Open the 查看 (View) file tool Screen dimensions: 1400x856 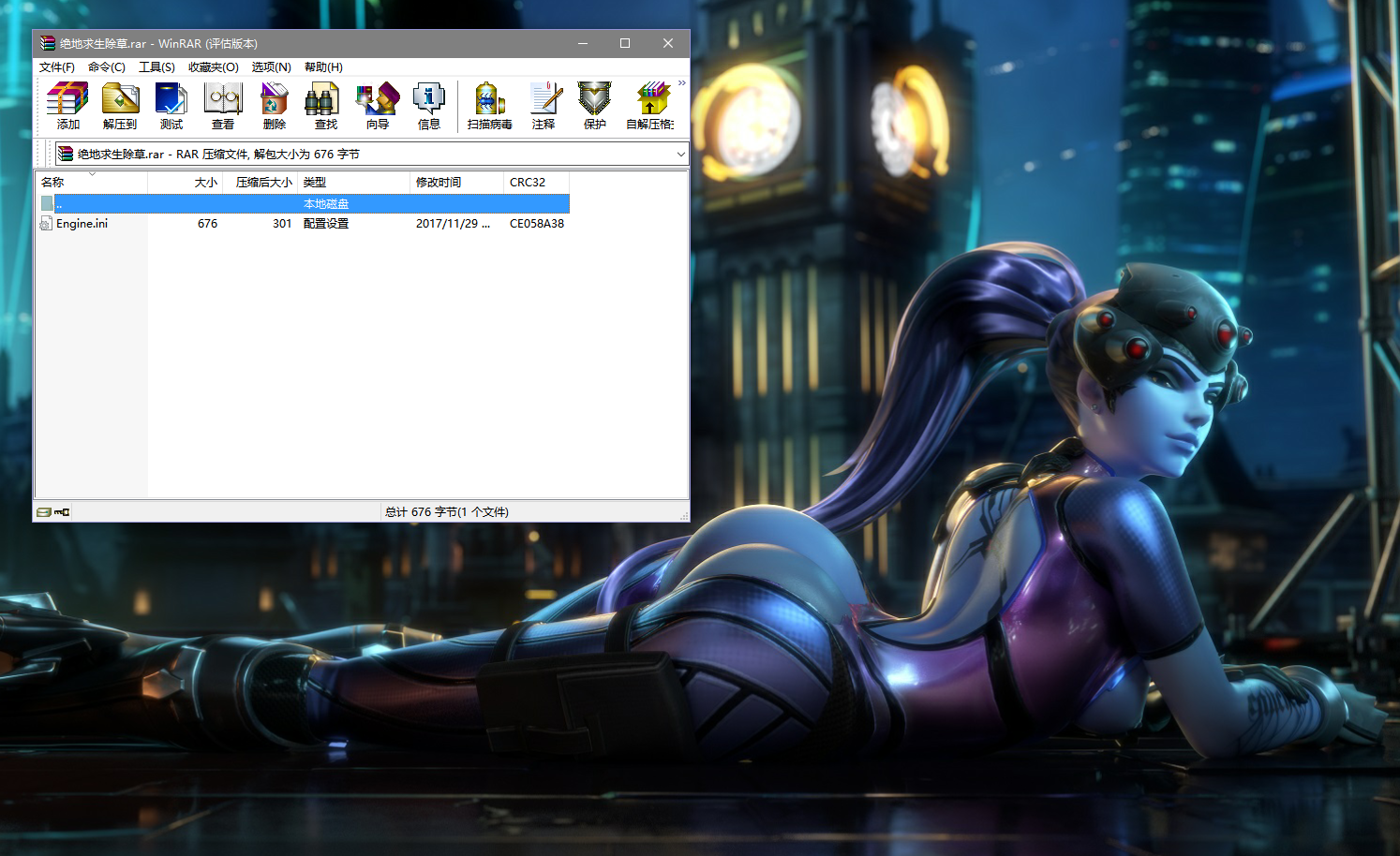click(x=223, y=105)
